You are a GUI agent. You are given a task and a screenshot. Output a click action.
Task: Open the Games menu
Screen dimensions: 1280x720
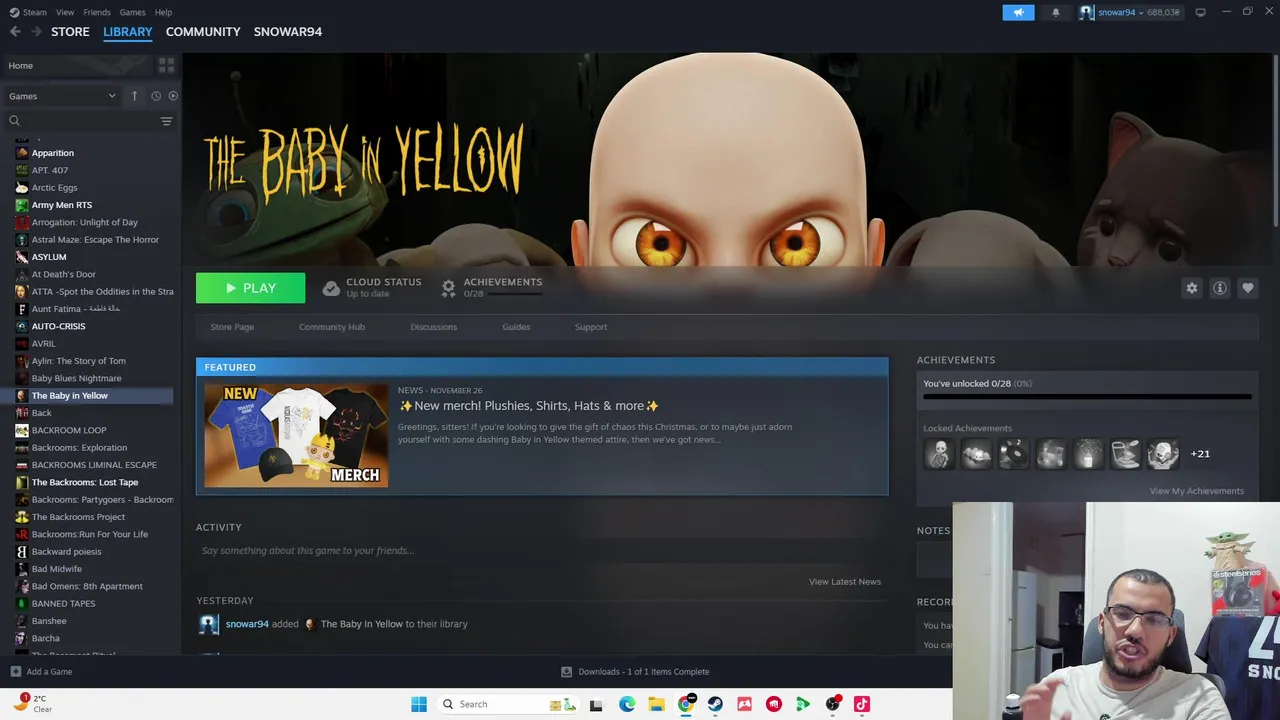coord(132,12)
